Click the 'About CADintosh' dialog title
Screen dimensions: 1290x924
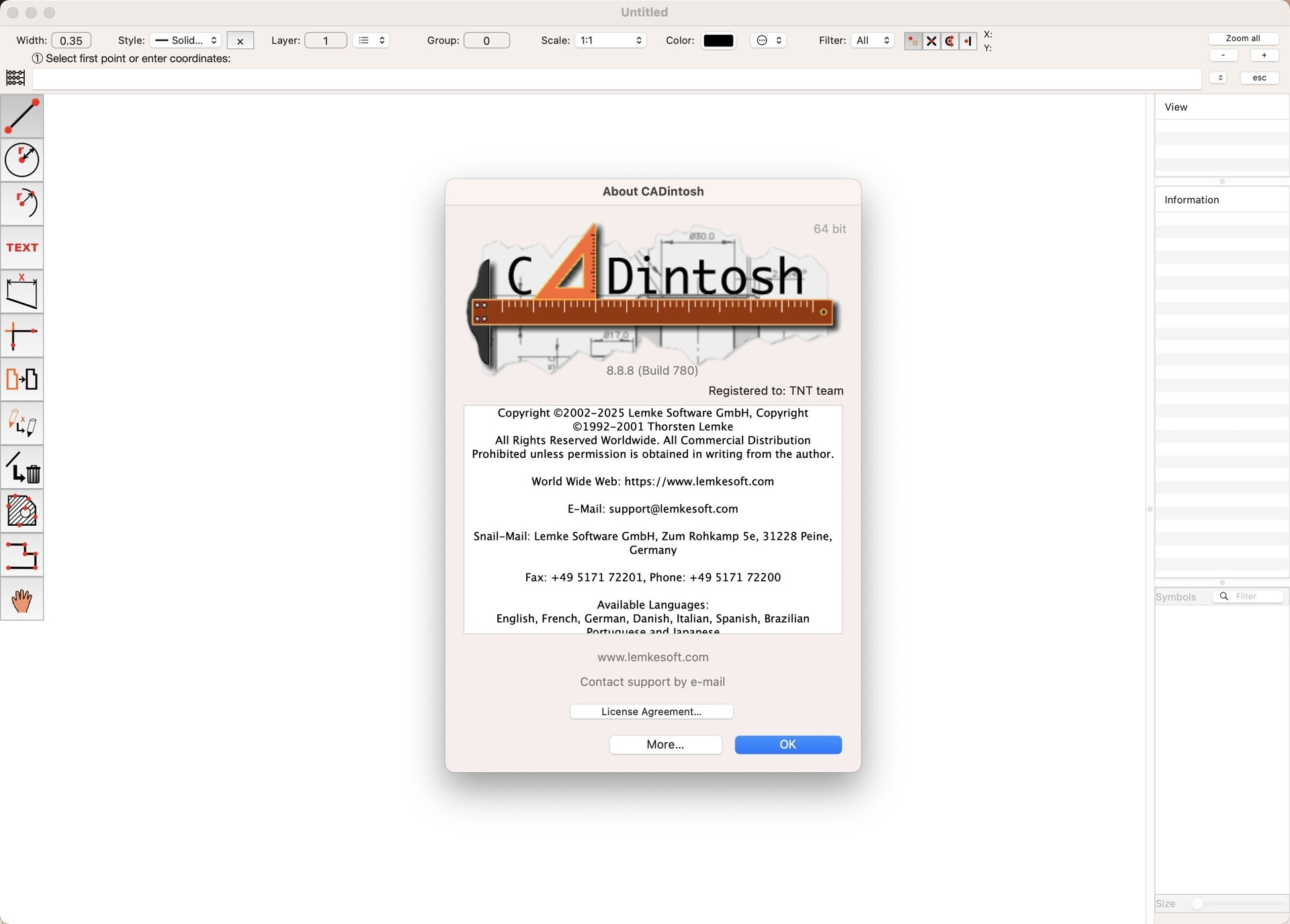tap(653, 191)
